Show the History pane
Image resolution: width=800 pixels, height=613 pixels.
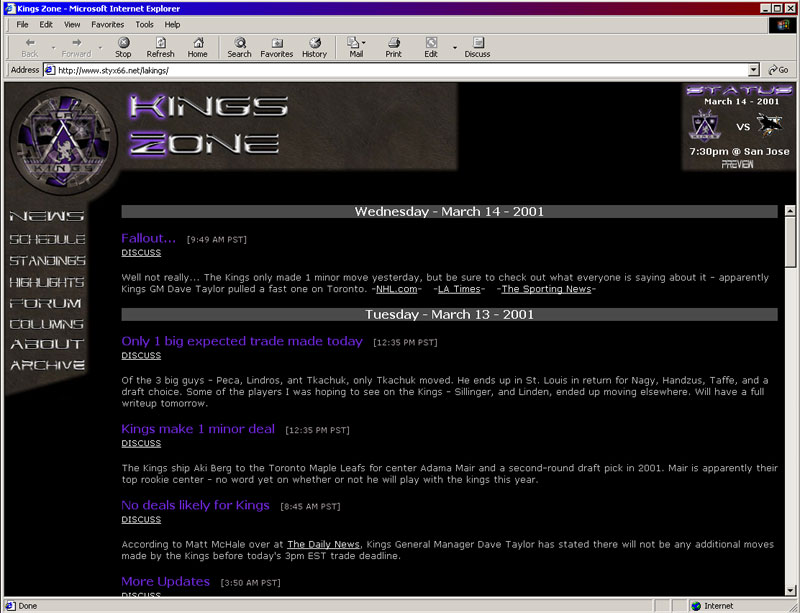pyautogui.click(x=314, y=47)
